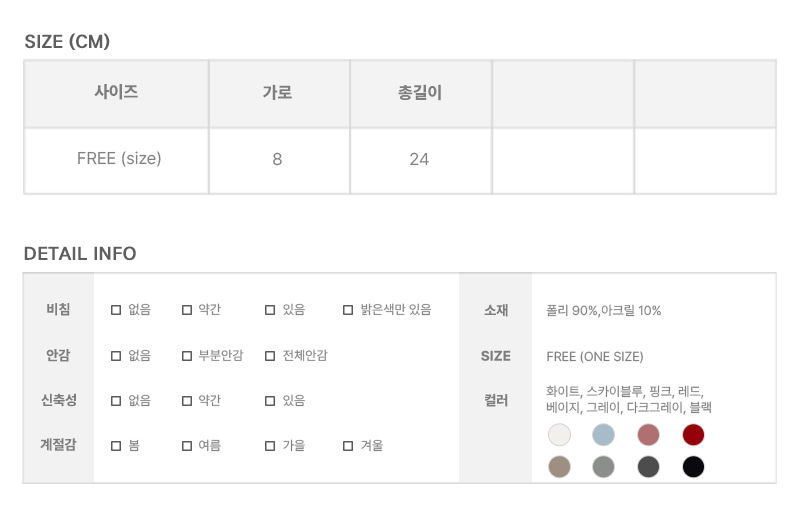The width and height of the screenshot is (800, 532).
Task: Click the 가로 column header
Action: pos(277,93)
